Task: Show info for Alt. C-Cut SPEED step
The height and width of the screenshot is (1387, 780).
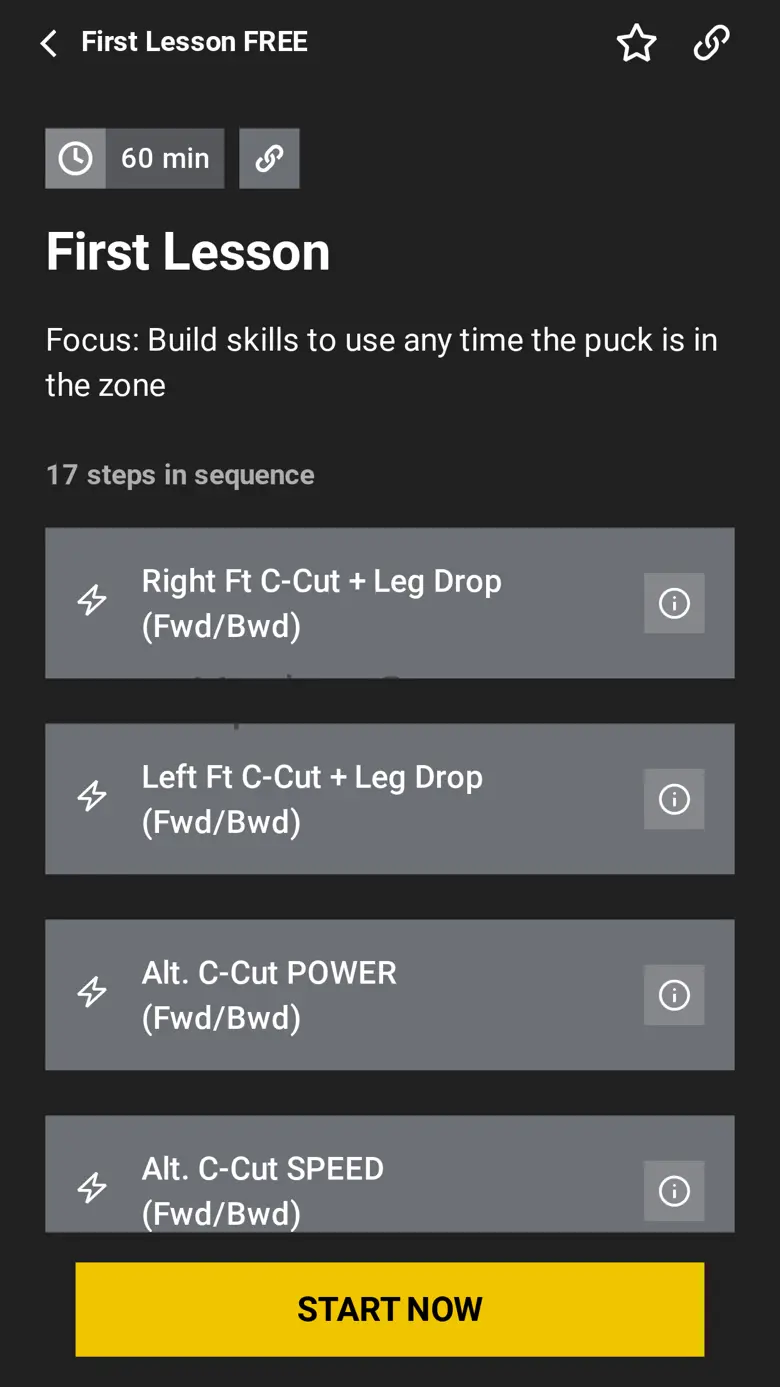Action: 674,1190
